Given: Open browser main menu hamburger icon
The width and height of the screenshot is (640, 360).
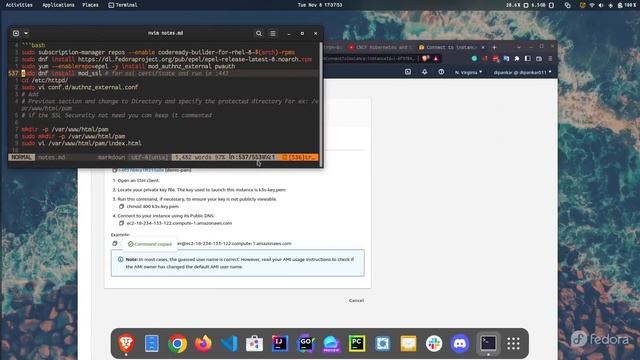Looking at the screenshot, I should pyautogui.click(x=550, y=59).
